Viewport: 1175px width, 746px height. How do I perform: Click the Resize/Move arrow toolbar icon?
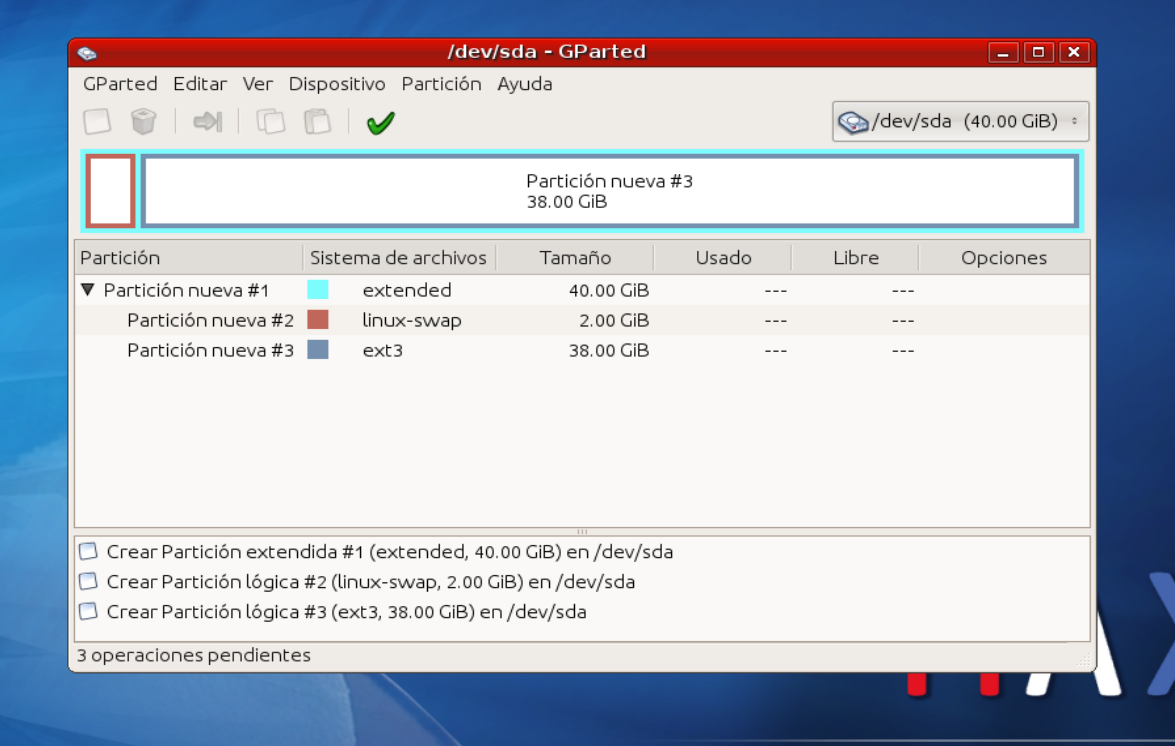coord(208,121)
